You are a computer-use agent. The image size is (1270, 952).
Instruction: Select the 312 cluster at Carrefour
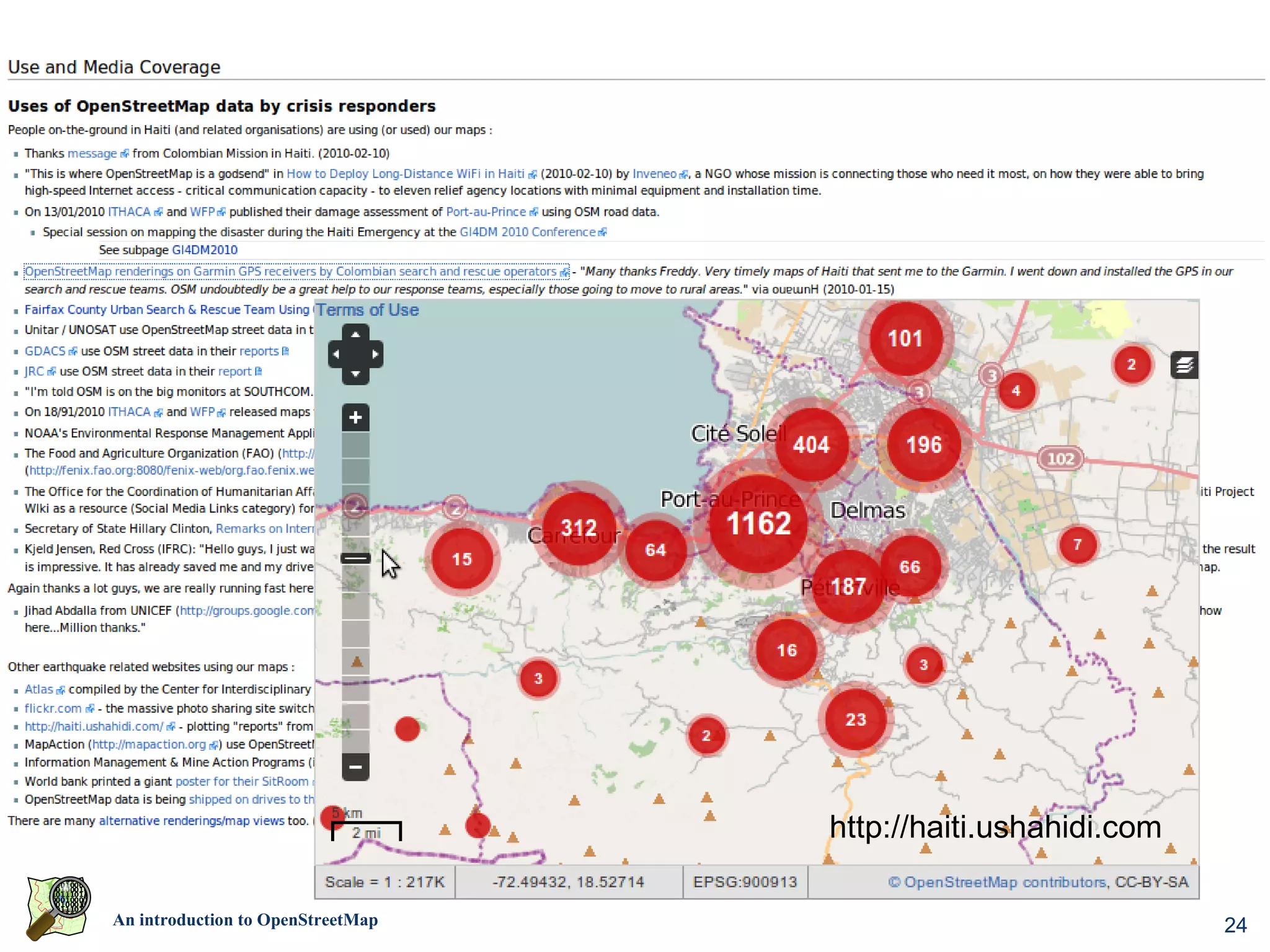[579, 527]
